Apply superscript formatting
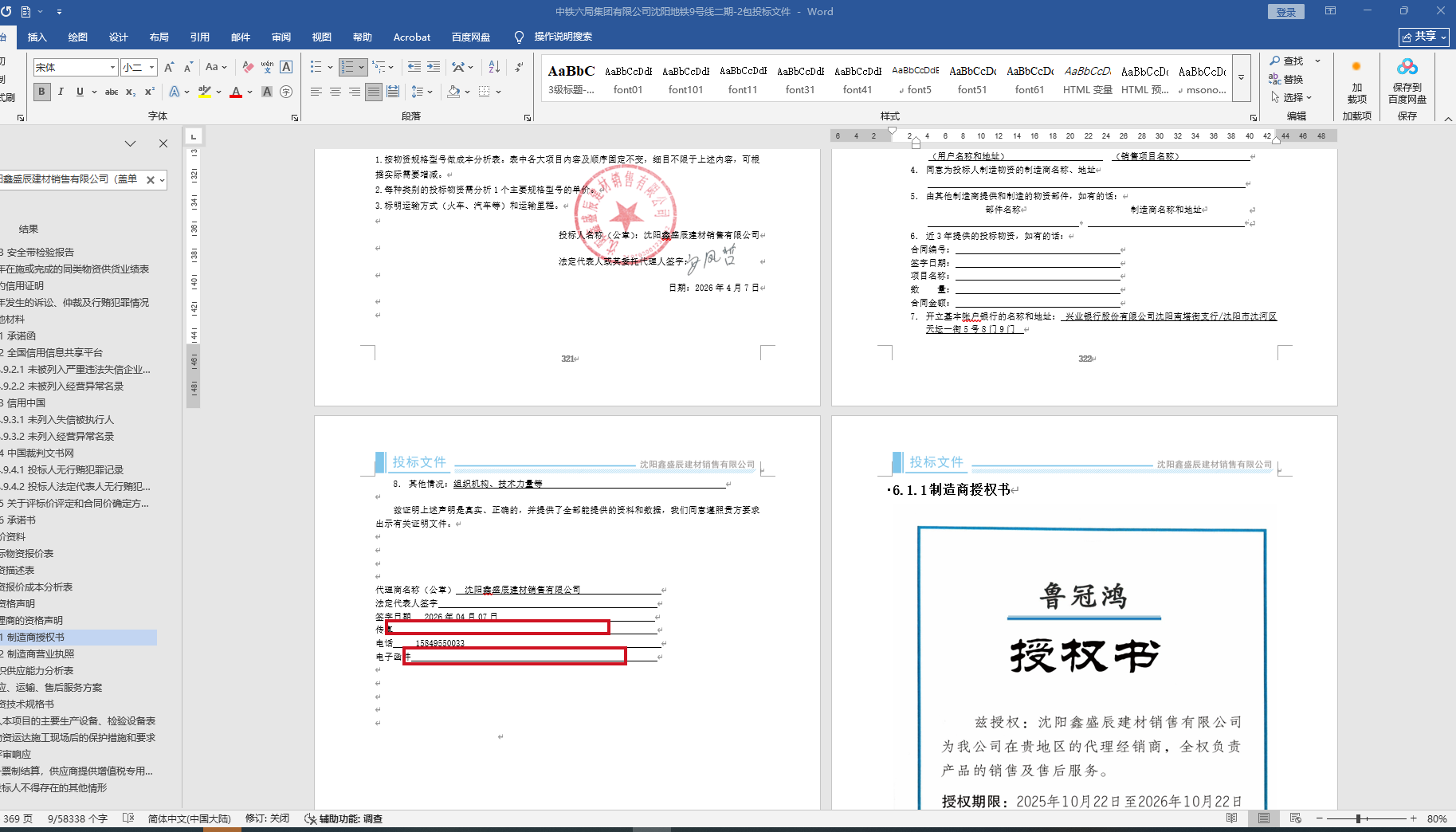Screen dimensions: 1456x832 point(149,92)
